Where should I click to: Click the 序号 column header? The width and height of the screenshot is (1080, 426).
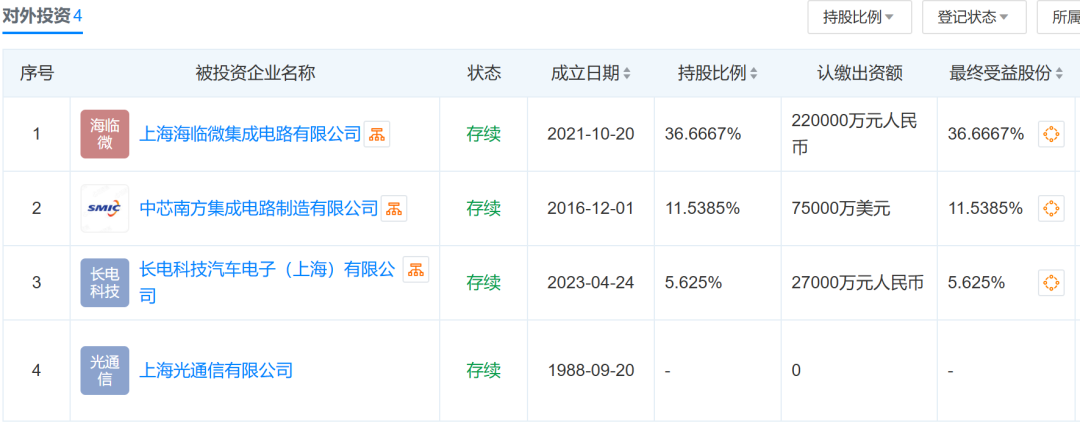37,73
